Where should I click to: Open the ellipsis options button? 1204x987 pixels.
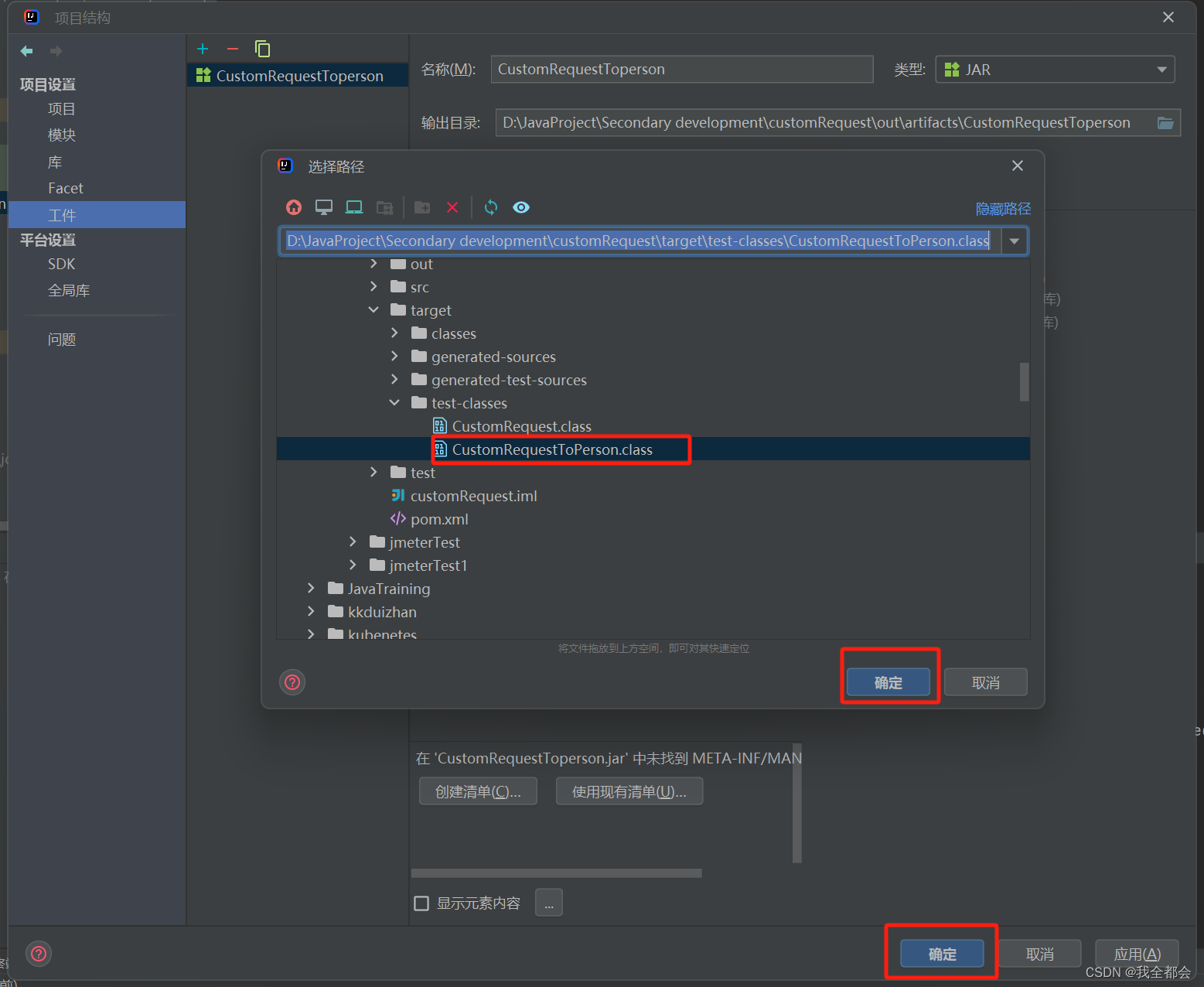pyautogui.click(x=549, y=903)
